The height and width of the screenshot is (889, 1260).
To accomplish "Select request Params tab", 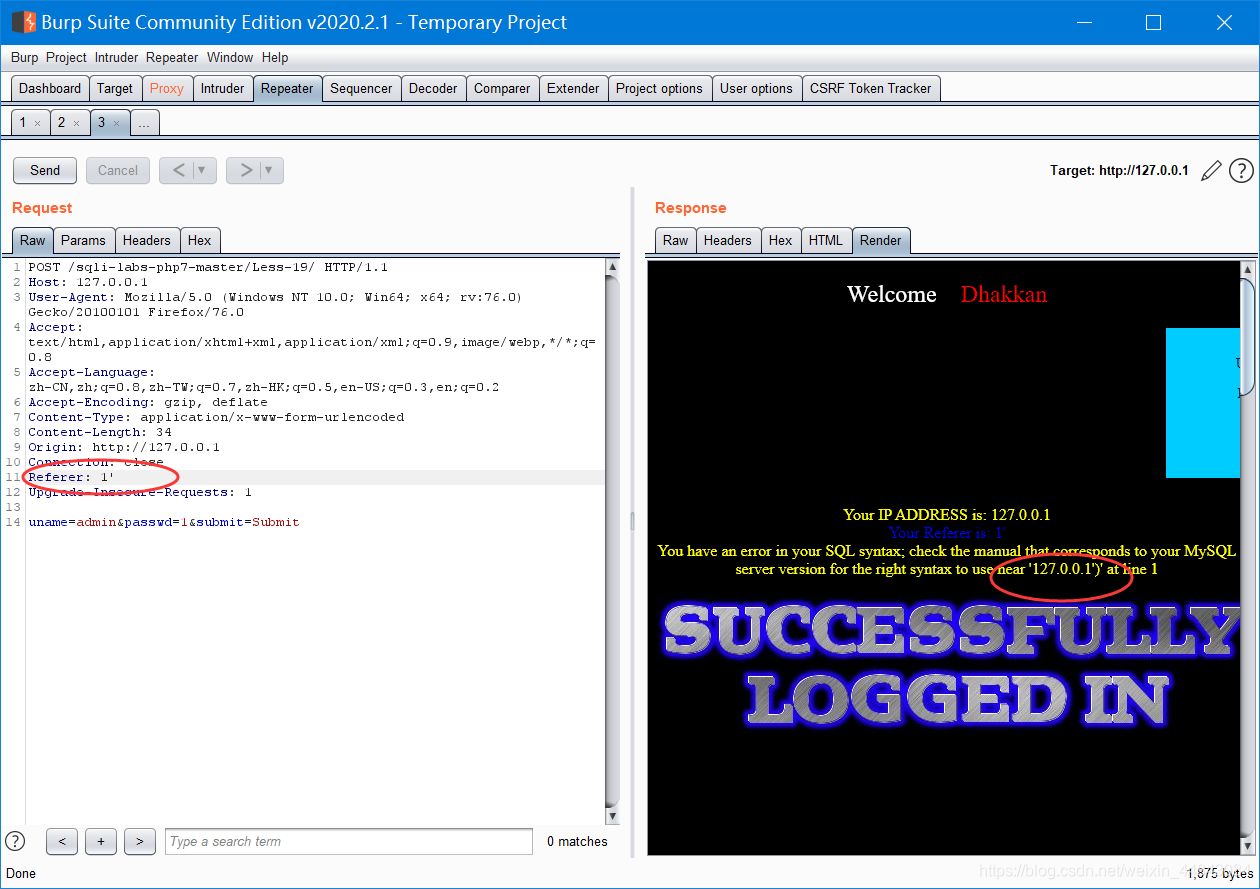I will click(x=83, y=240).
